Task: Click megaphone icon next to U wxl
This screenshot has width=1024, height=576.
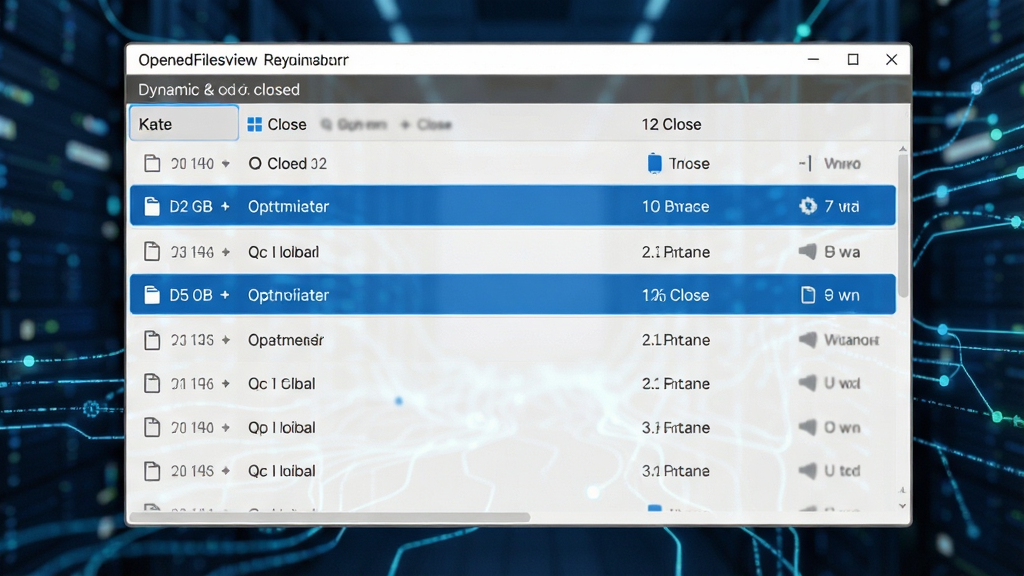Action: pyautogui.click(x=808, y=383)
